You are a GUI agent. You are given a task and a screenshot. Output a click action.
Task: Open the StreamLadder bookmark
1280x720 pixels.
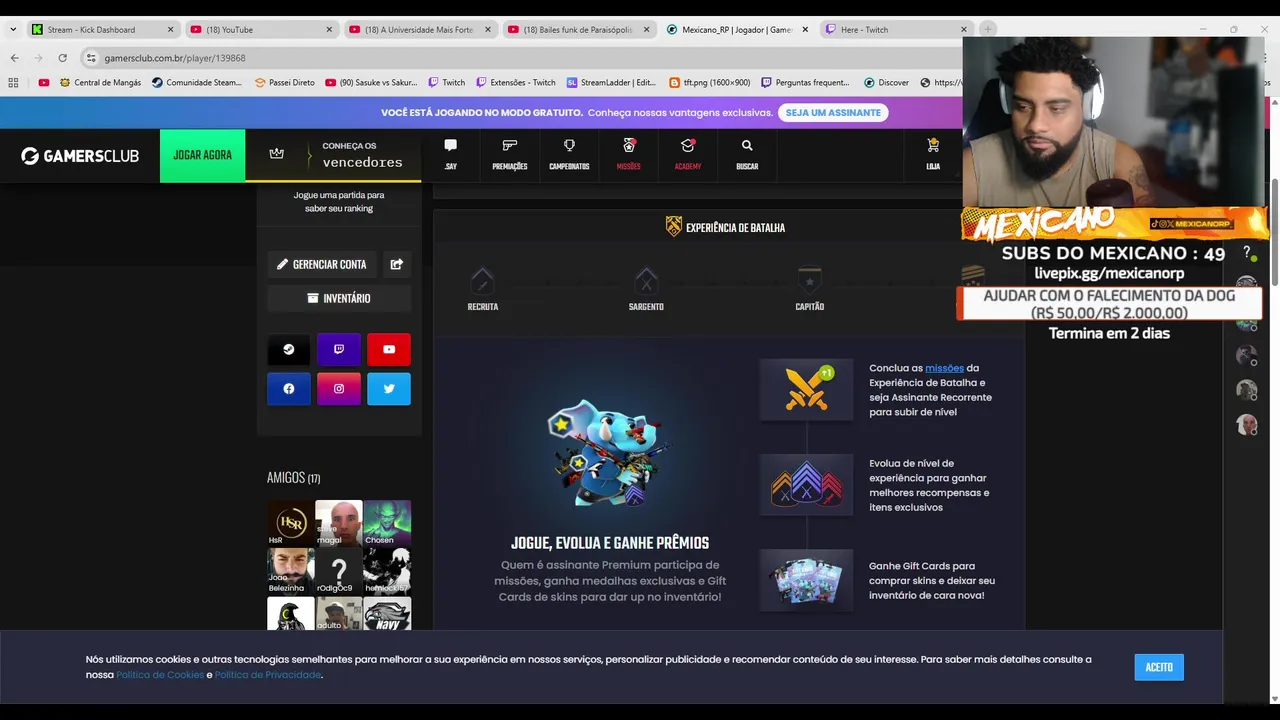(x=611, y=83)
